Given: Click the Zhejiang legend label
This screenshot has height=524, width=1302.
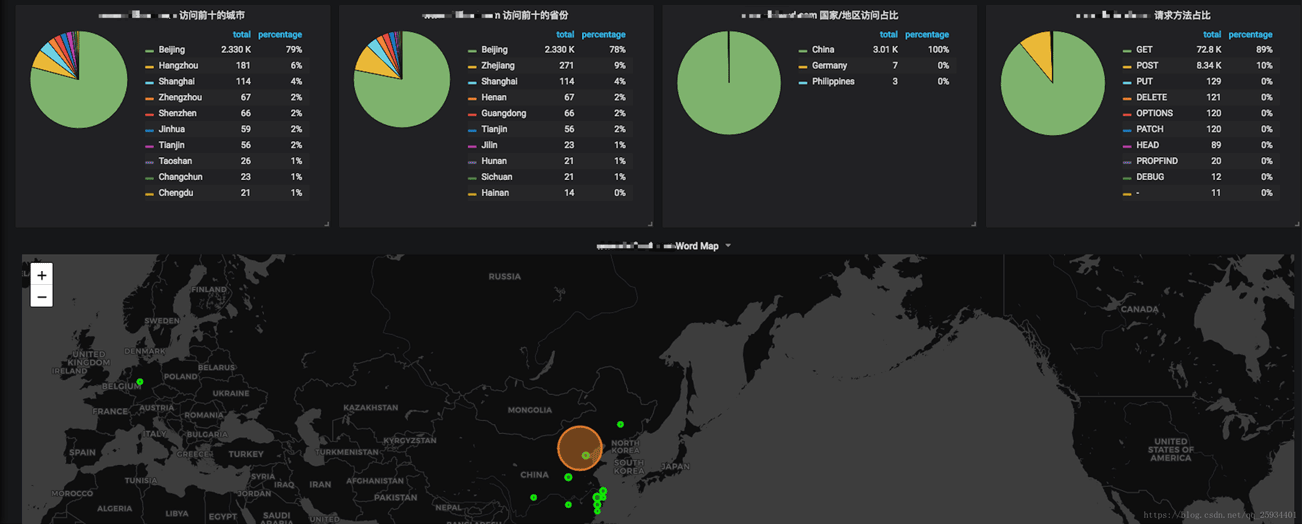Looking at the screenshot, I should tap(498, 66).
